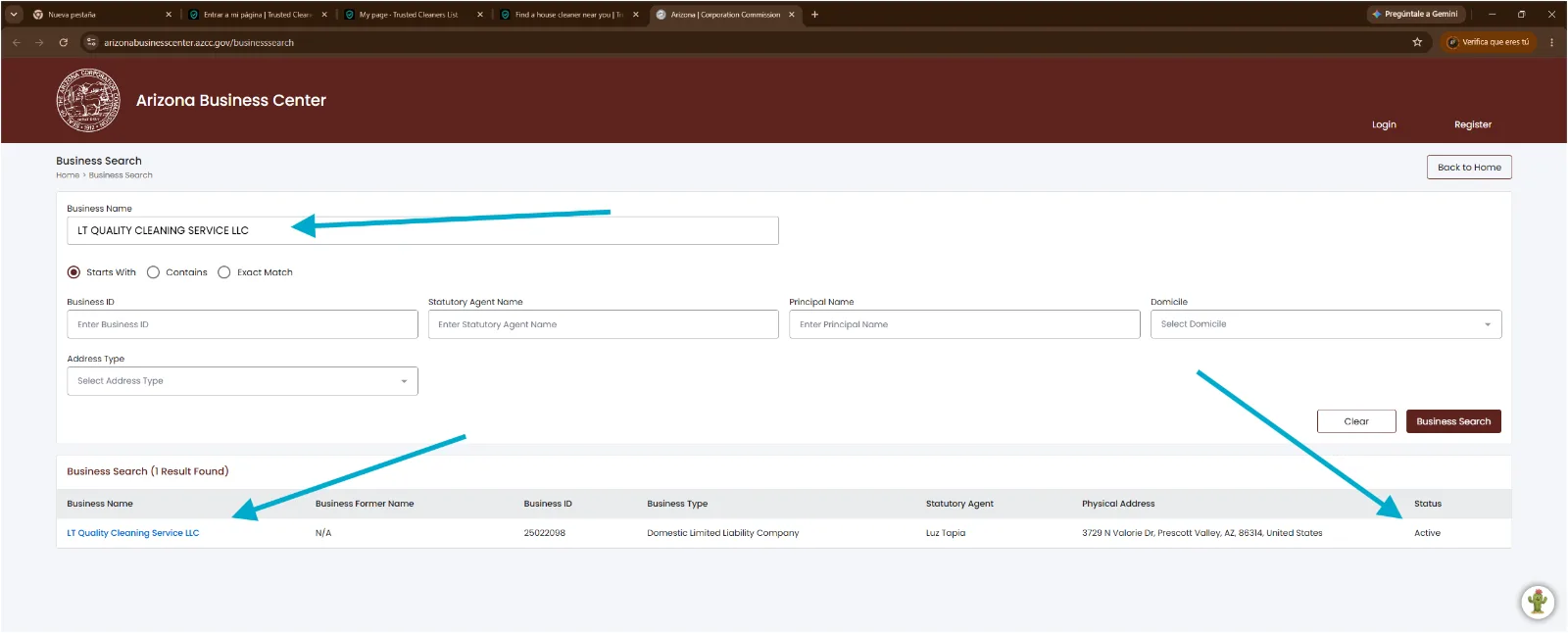Click the business ID value 25022098
This screenshot has height=633, width=1568.
[x=544, y=533]
